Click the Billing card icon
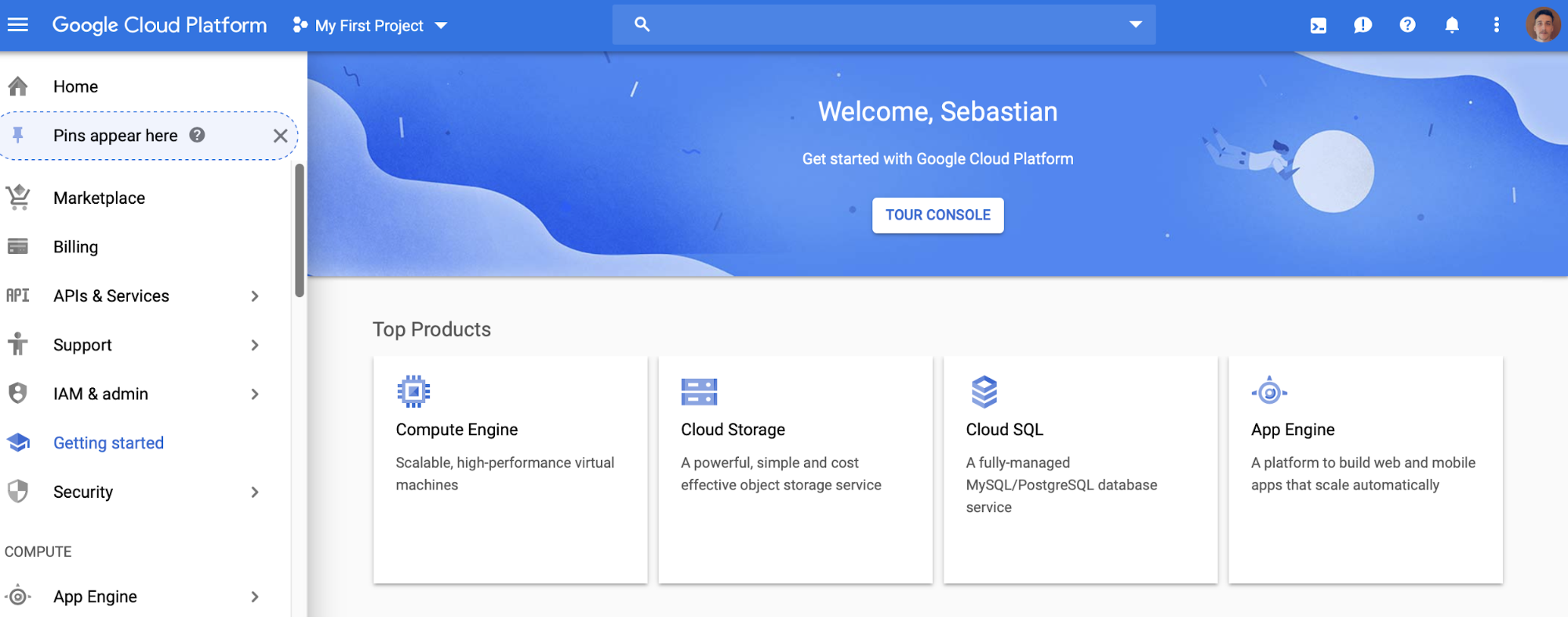This screenshot has height=617, width=1568. pyautogui.click(x=18, y=247)
